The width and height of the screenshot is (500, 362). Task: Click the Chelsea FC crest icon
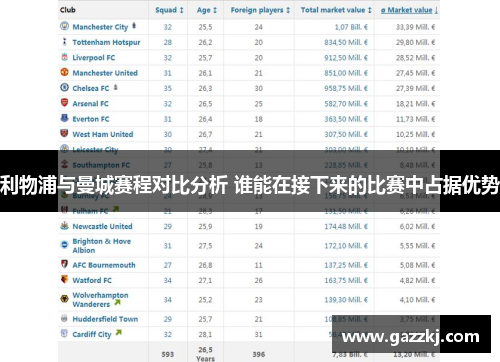point(64,87)
